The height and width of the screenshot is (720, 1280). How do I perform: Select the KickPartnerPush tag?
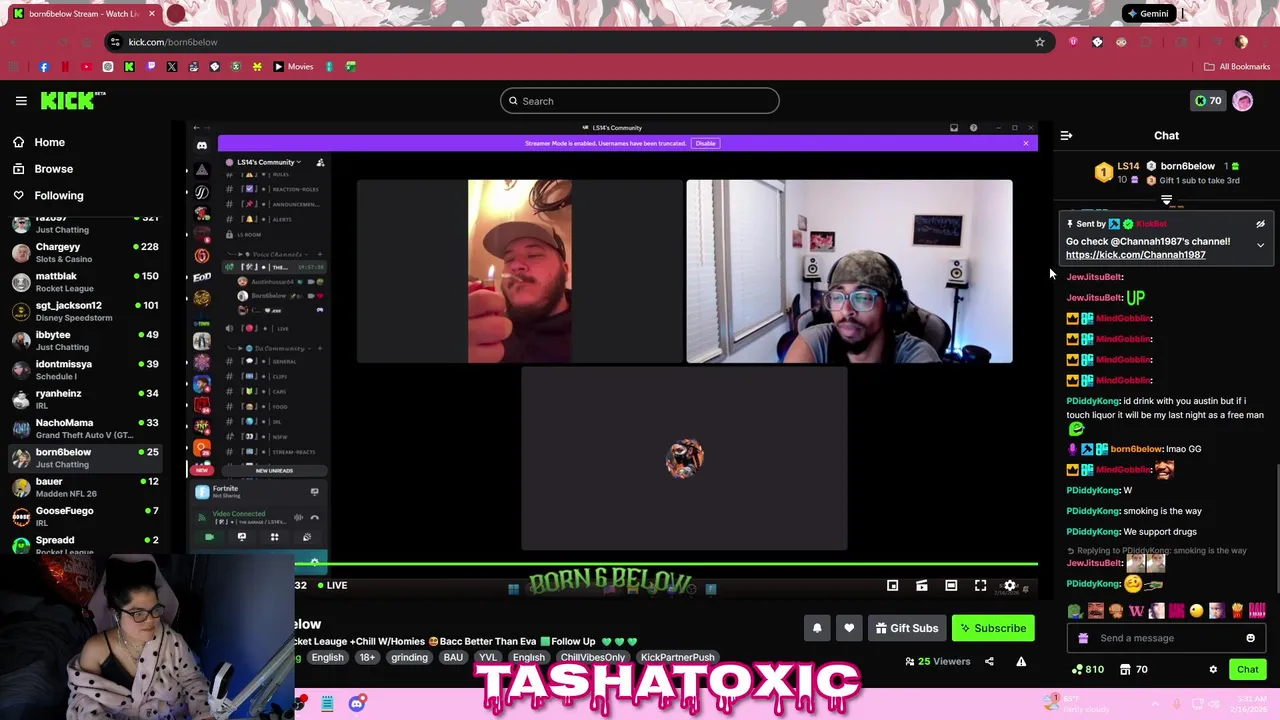tap(678, 658)
